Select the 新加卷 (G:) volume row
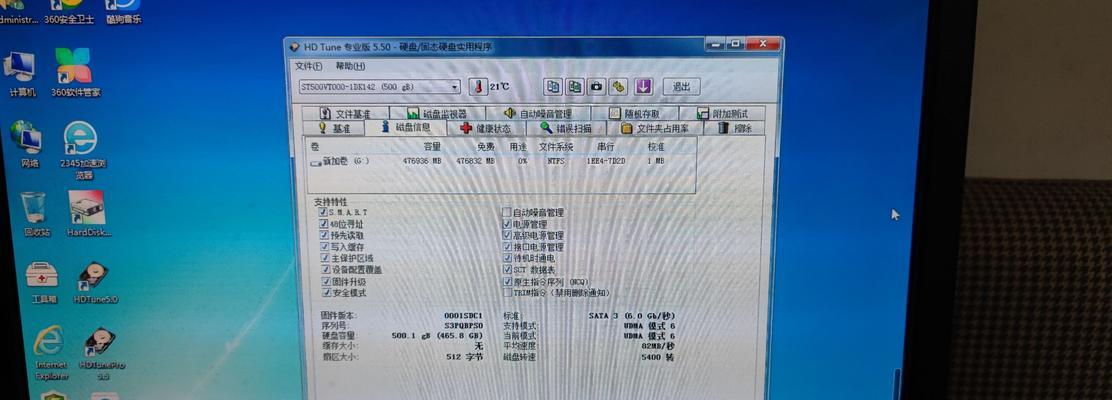The width and height of the screenshot is (1112, 400). coord(501,162)
